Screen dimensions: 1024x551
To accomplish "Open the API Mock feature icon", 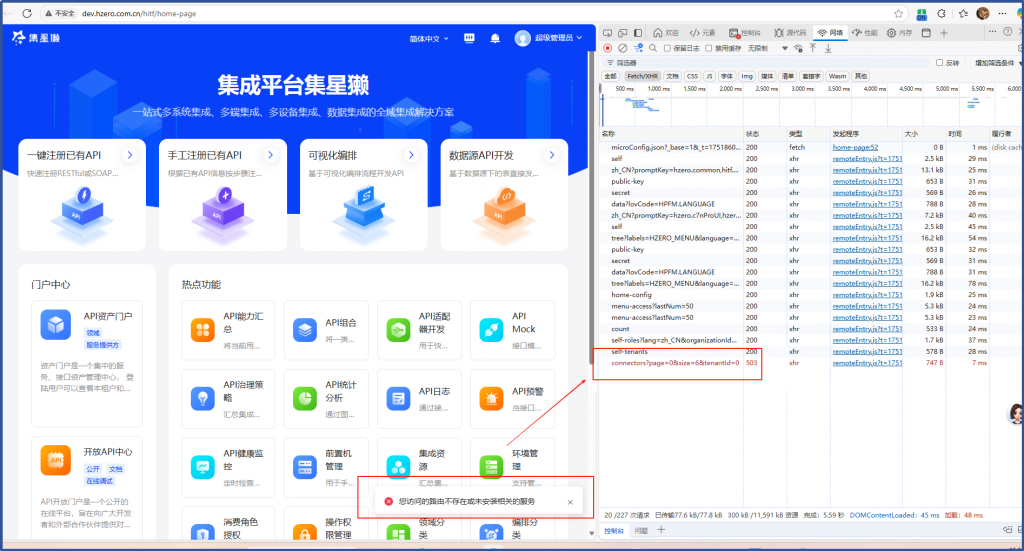I will [x=491, y=329].
